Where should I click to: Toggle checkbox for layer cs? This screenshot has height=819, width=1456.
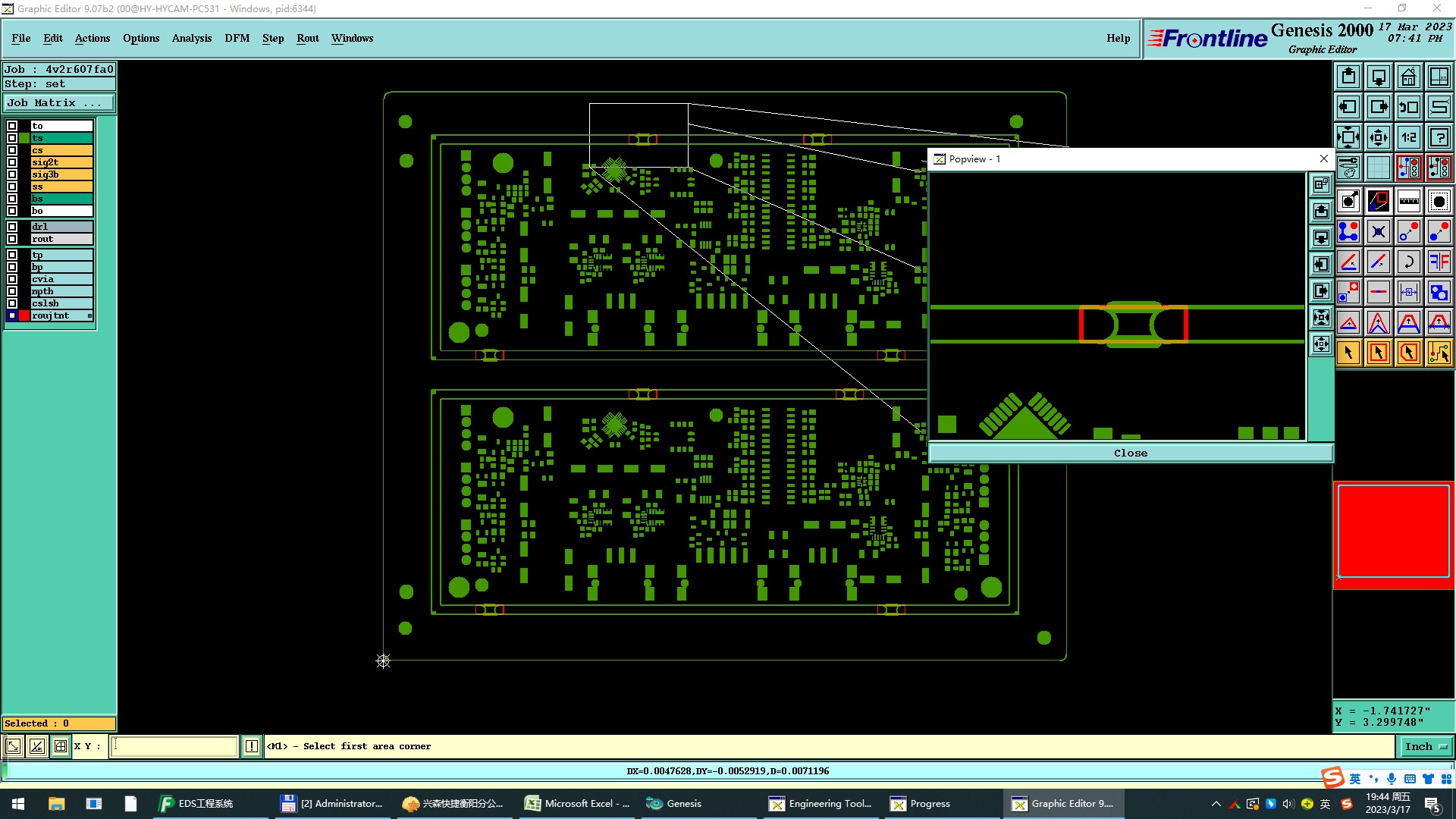tap(12, 150)
